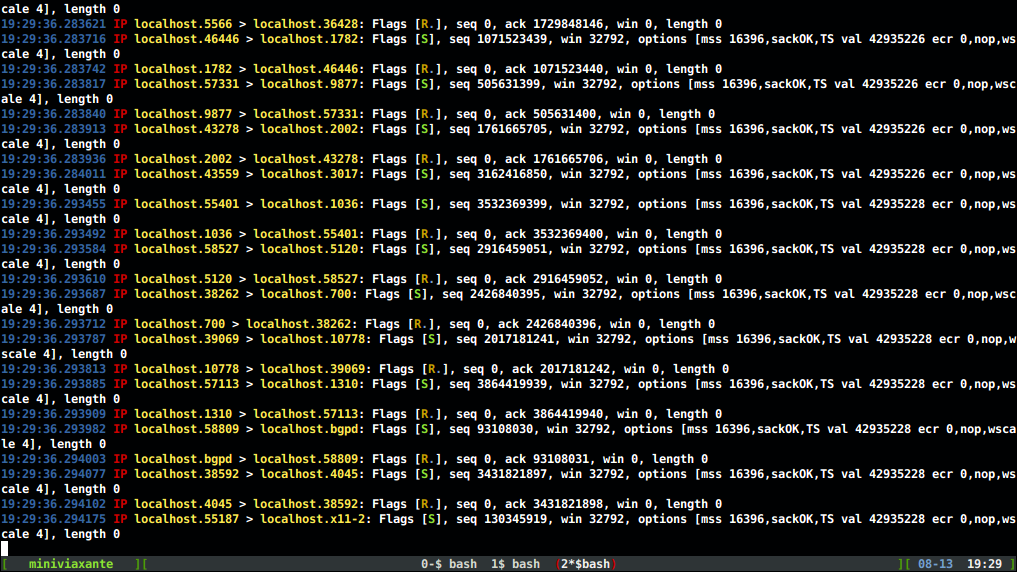This screenshot has height=572, width=1017.
Task: Click 'ack 2916459052' value
Action: pyautogui.click(x=554, y=279)
